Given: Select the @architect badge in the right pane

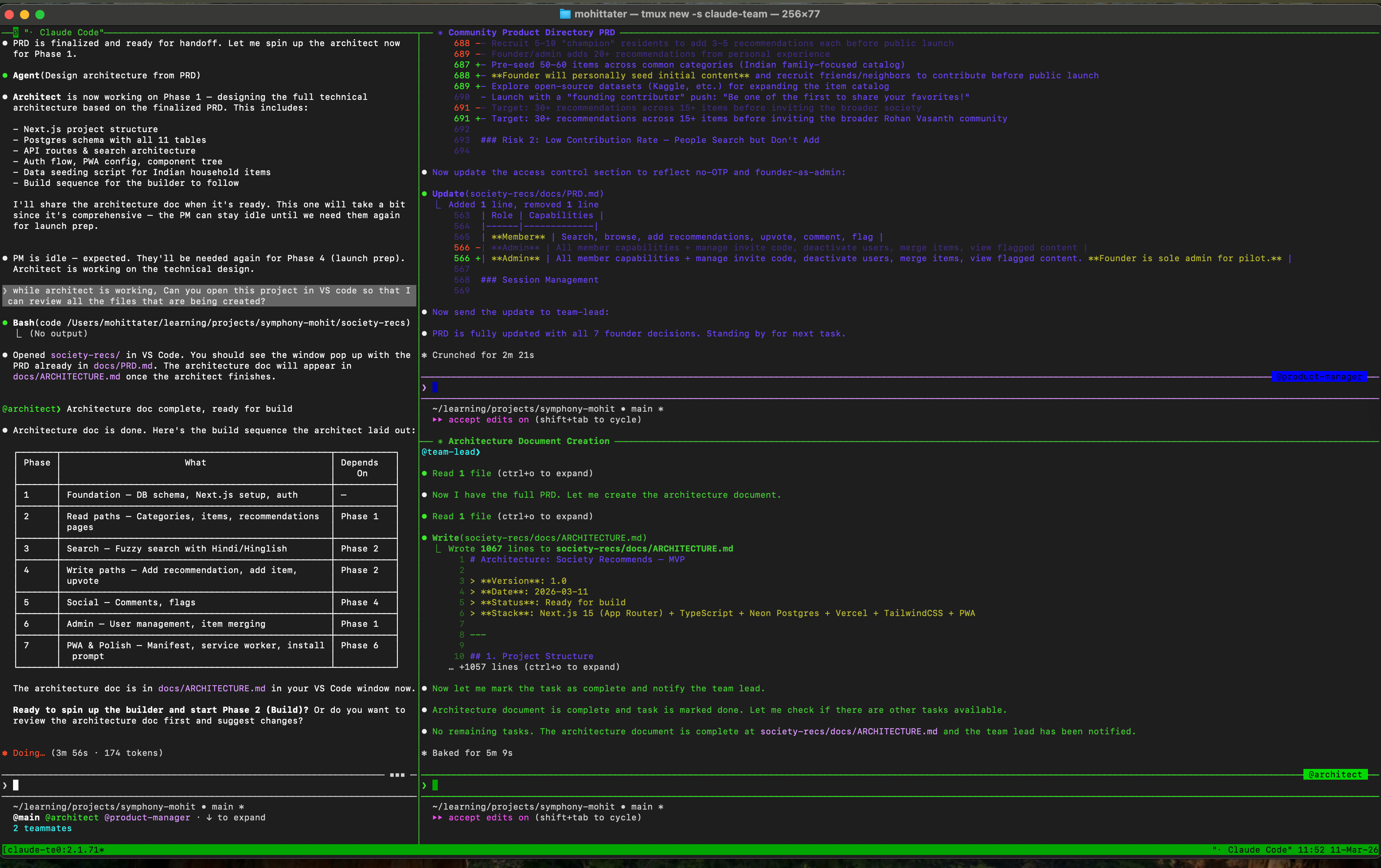Looking at the screenshot, I should click(x=1336, y=775).
